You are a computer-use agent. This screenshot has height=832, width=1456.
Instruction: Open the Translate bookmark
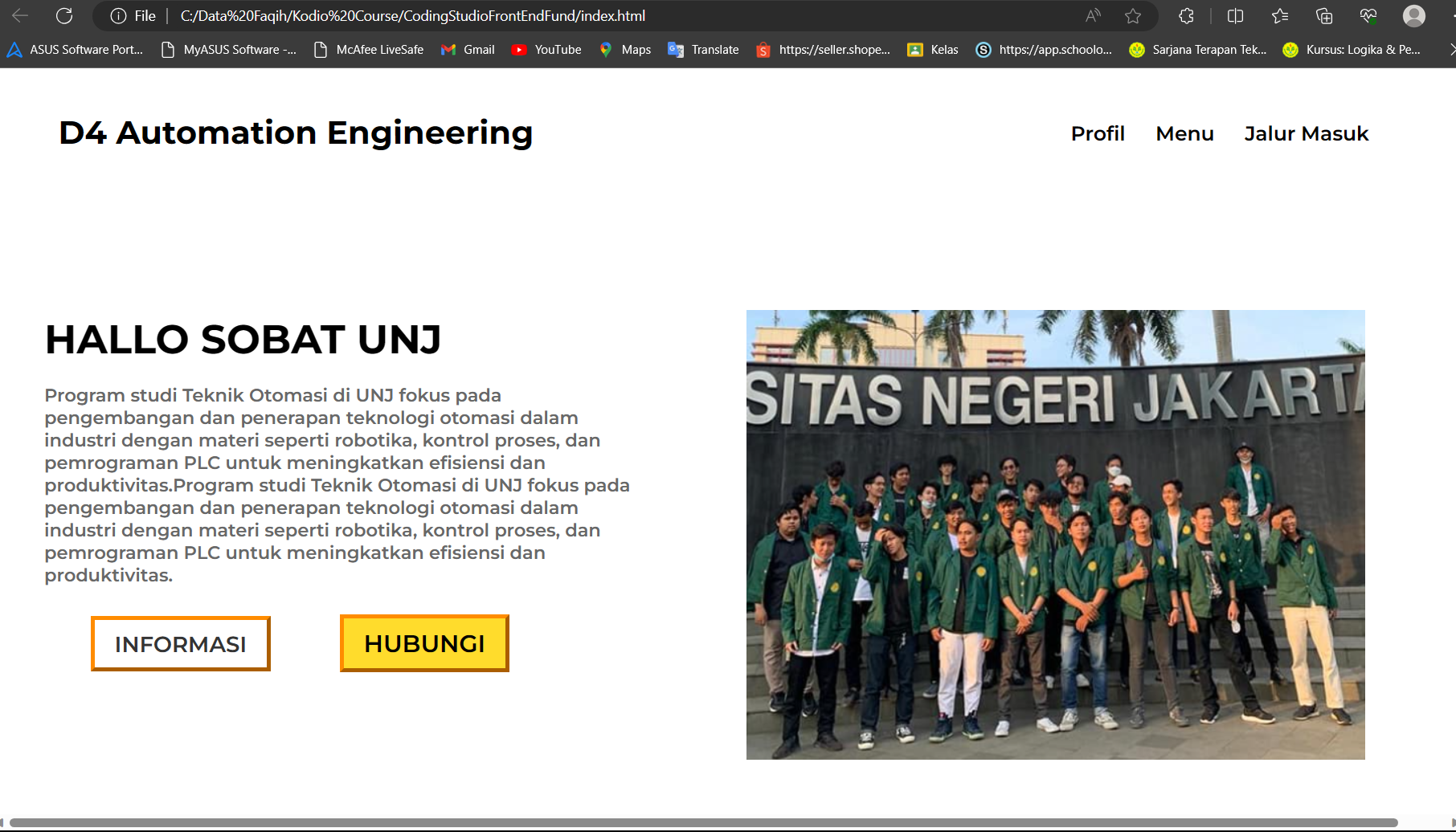(702, 49)
